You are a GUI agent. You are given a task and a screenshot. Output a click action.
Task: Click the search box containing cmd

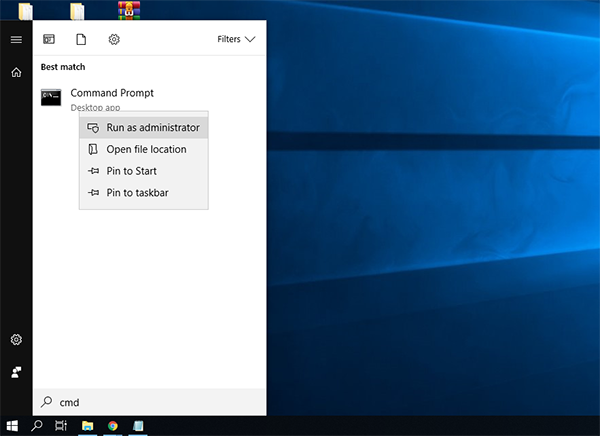click(x=150, y=402)
